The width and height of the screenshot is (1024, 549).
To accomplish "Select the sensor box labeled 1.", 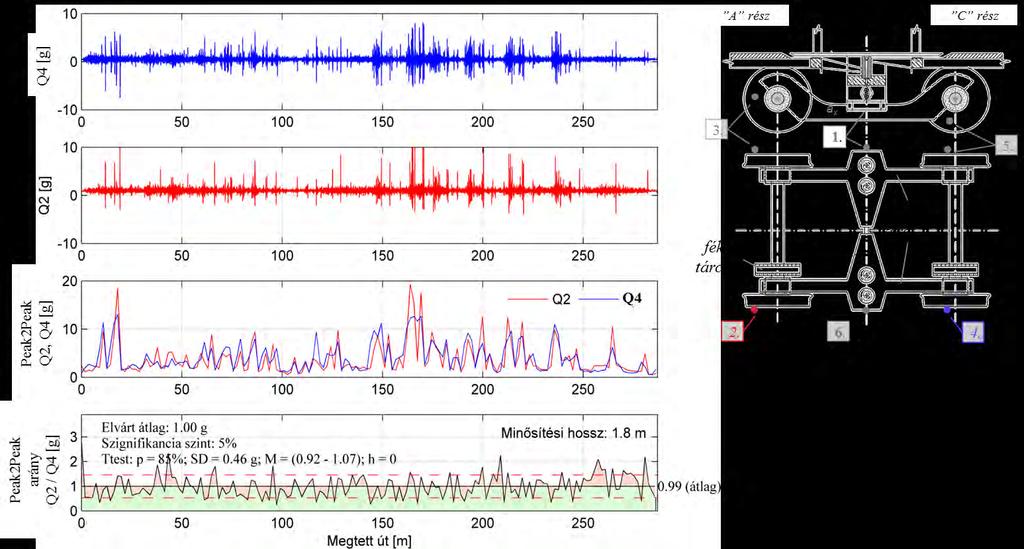I will point(835,137).
